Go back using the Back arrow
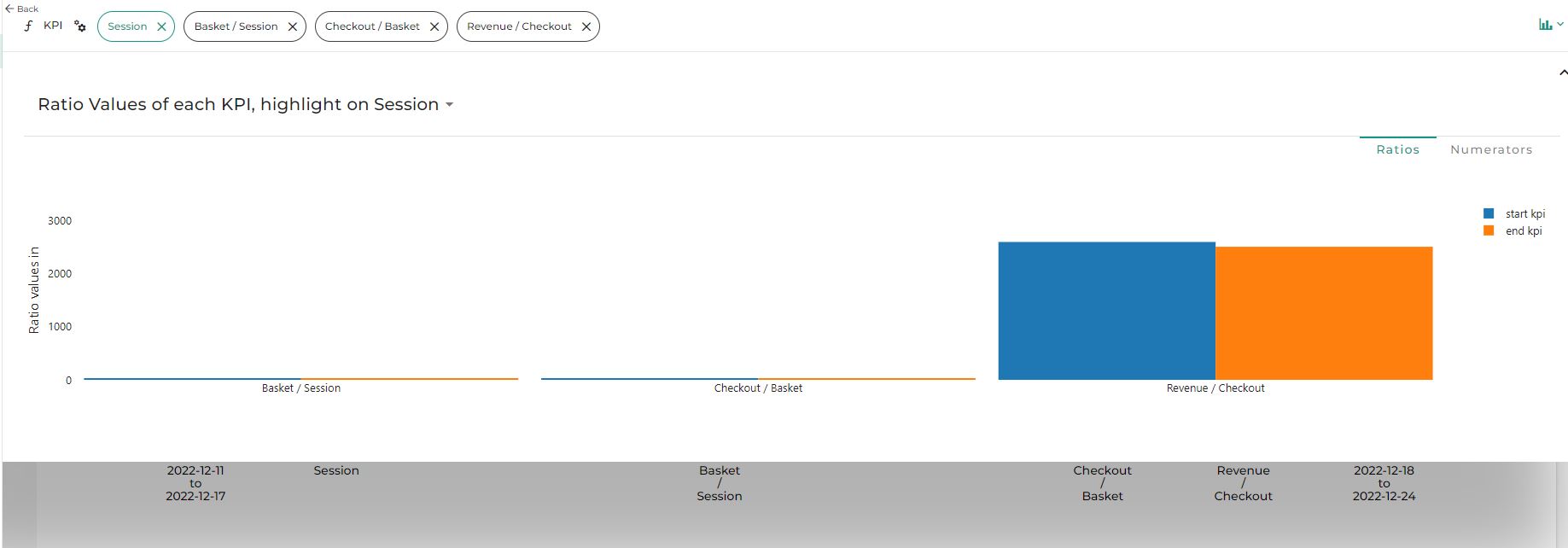 21,9
